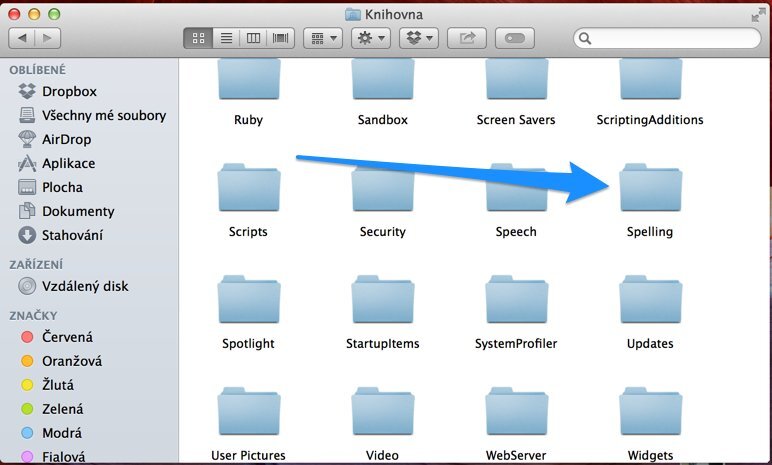This screenshot has width=772, height=465.
Task: Open Dropbox in the sidebar
Action: (68, 91)
